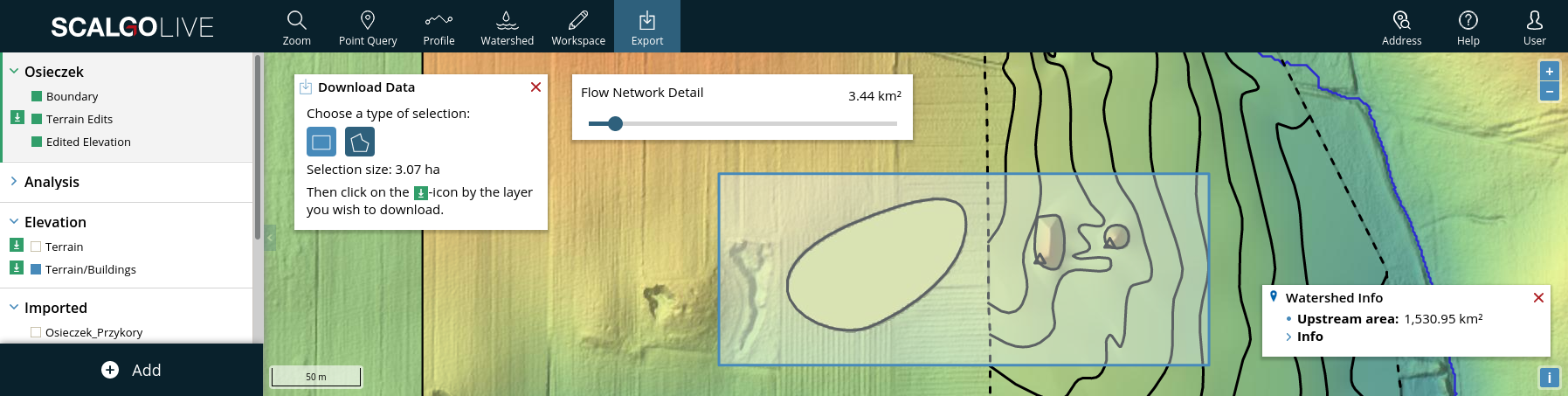The width and height of the screenshot is (1568, 396).
Task: Open the Workspace editor
Action: pos(578,27)
